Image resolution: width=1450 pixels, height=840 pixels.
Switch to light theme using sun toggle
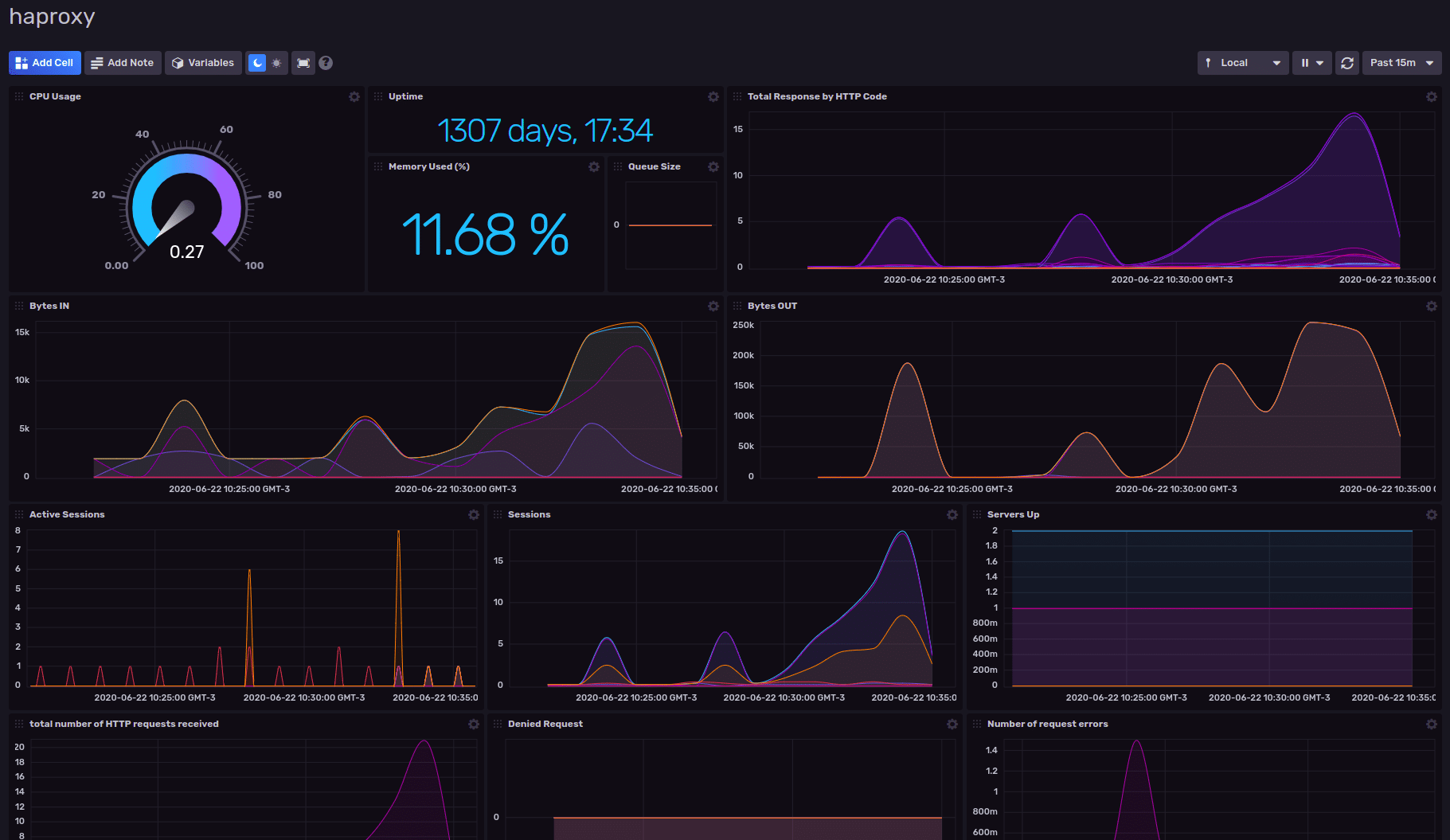click(x=276, y=62)
